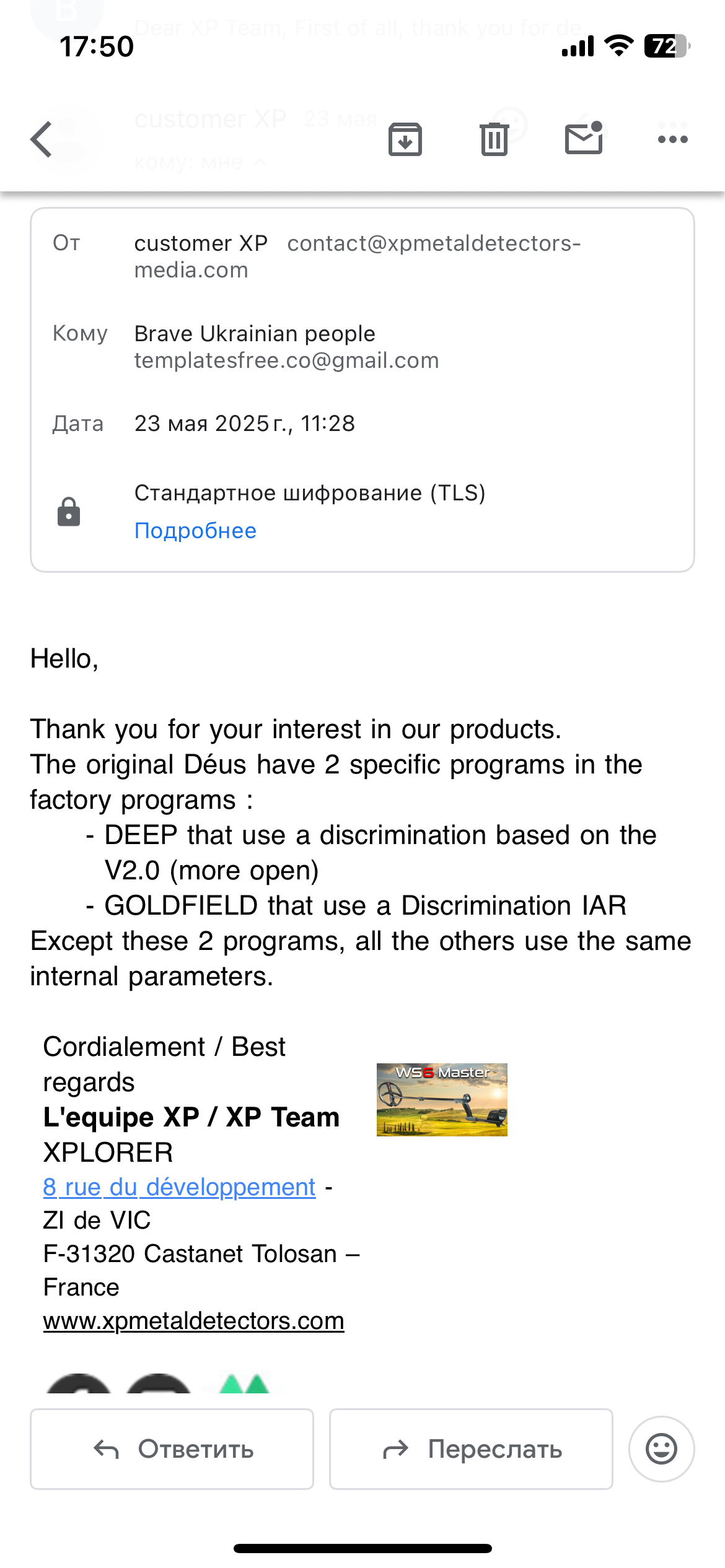The height and width of the screenshot is (1568, 725).
Task: Mark email as unread
Action: point(584,138)
